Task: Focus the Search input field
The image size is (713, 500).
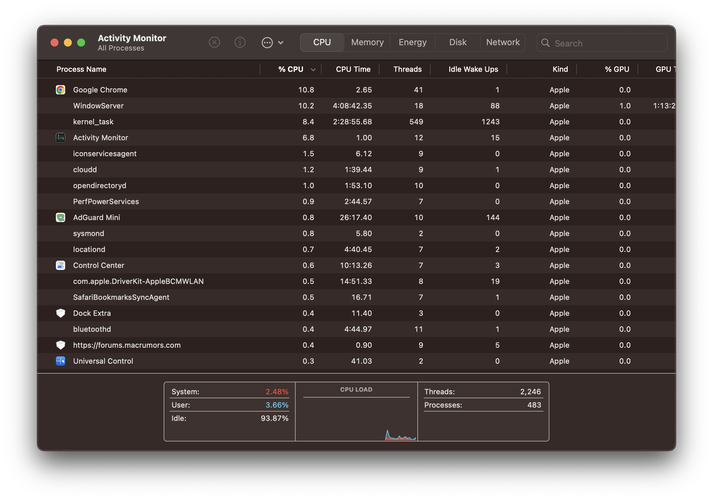Action: [x=602, y=43]
